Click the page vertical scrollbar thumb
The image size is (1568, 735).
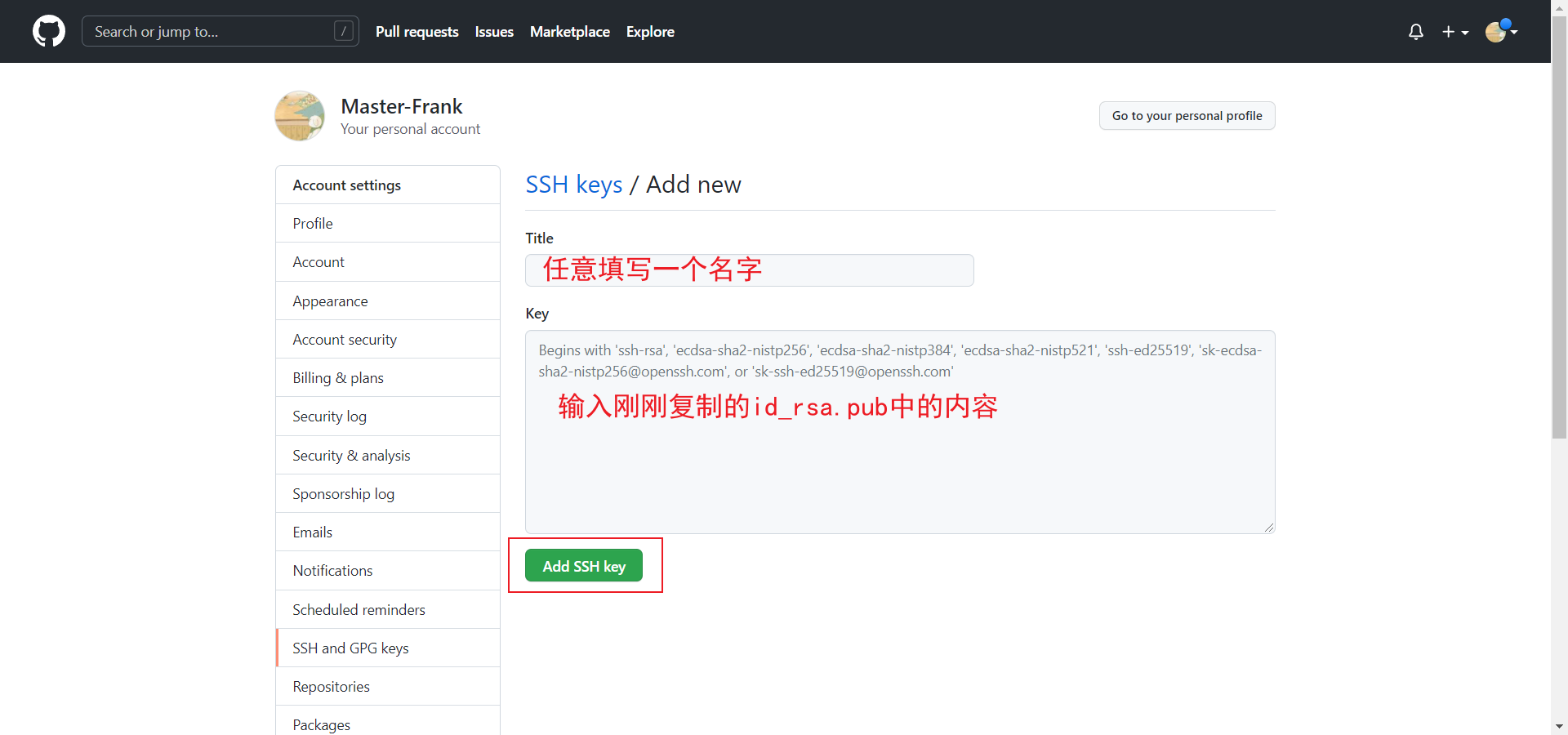[1559, 227]
